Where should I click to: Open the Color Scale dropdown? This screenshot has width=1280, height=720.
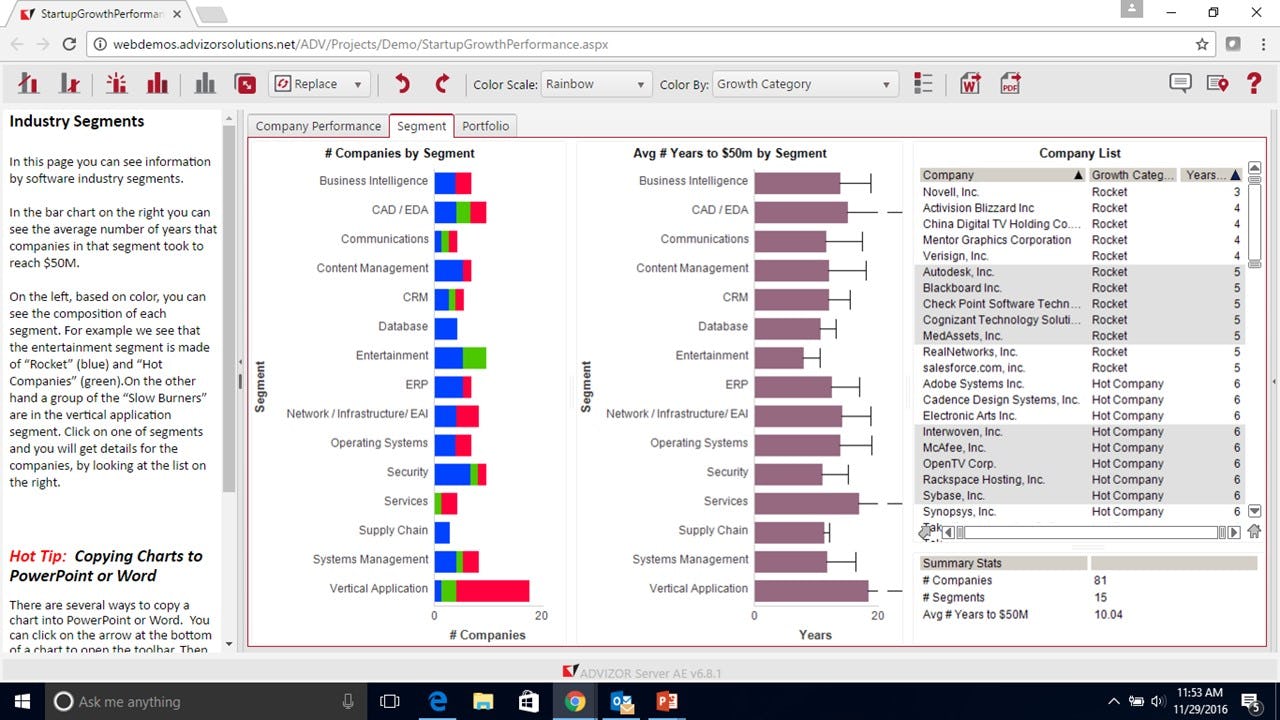(596, 84)
